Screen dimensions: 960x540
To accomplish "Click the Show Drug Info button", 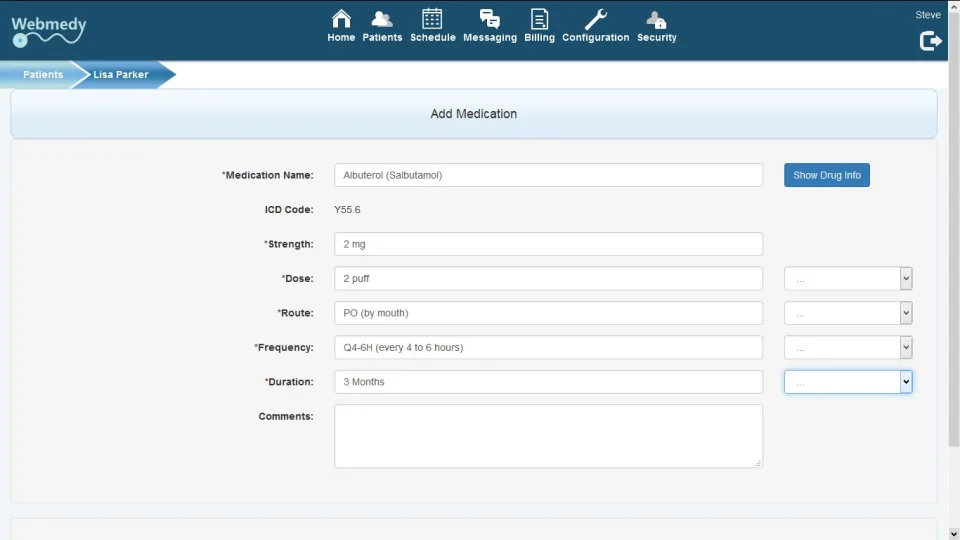I will click(827, 175).
